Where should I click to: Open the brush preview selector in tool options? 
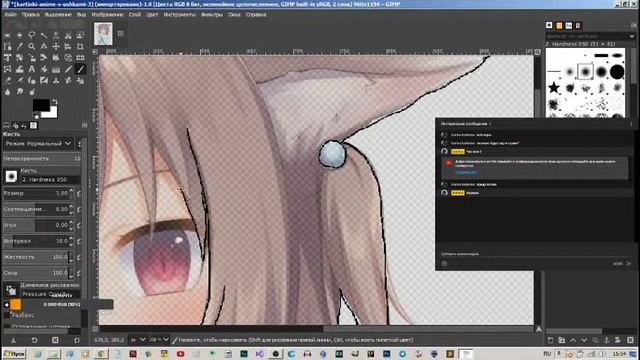click(11, 176)
